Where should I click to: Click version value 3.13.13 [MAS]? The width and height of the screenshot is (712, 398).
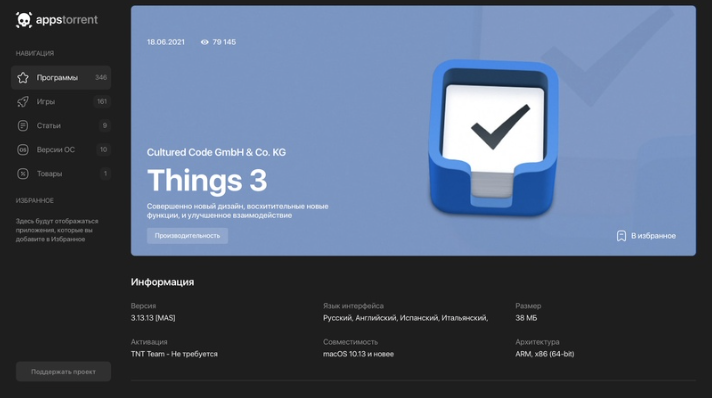pos(153,318)
